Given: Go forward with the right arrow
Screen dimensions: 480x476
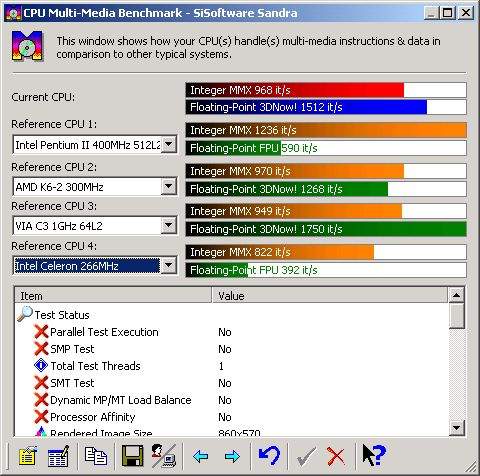Looking at the screenshot, I should tap(232, 456).
